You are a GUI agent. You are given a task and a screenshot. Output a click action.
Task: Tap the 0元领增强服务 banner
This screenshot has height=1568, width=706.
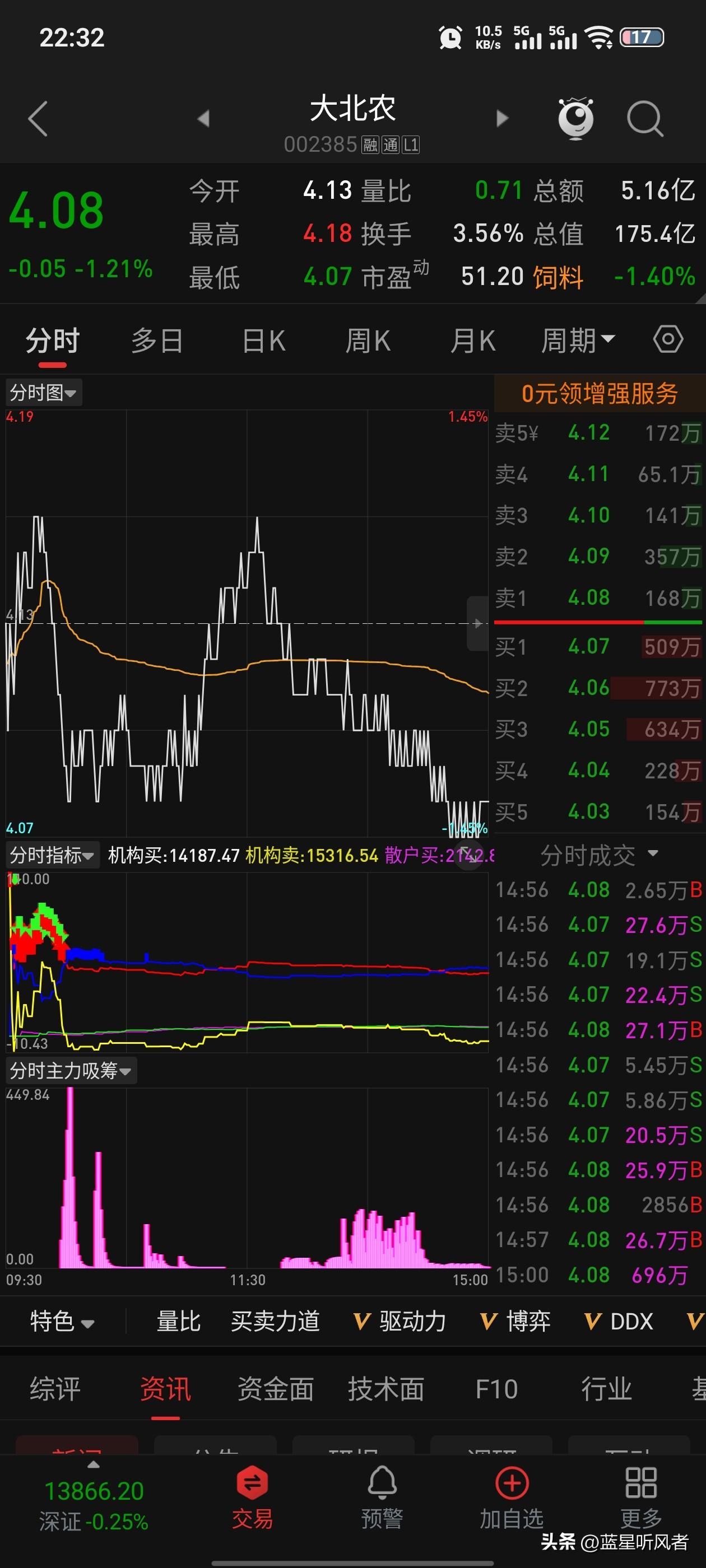pyautogui.click(x=600, y=393)
